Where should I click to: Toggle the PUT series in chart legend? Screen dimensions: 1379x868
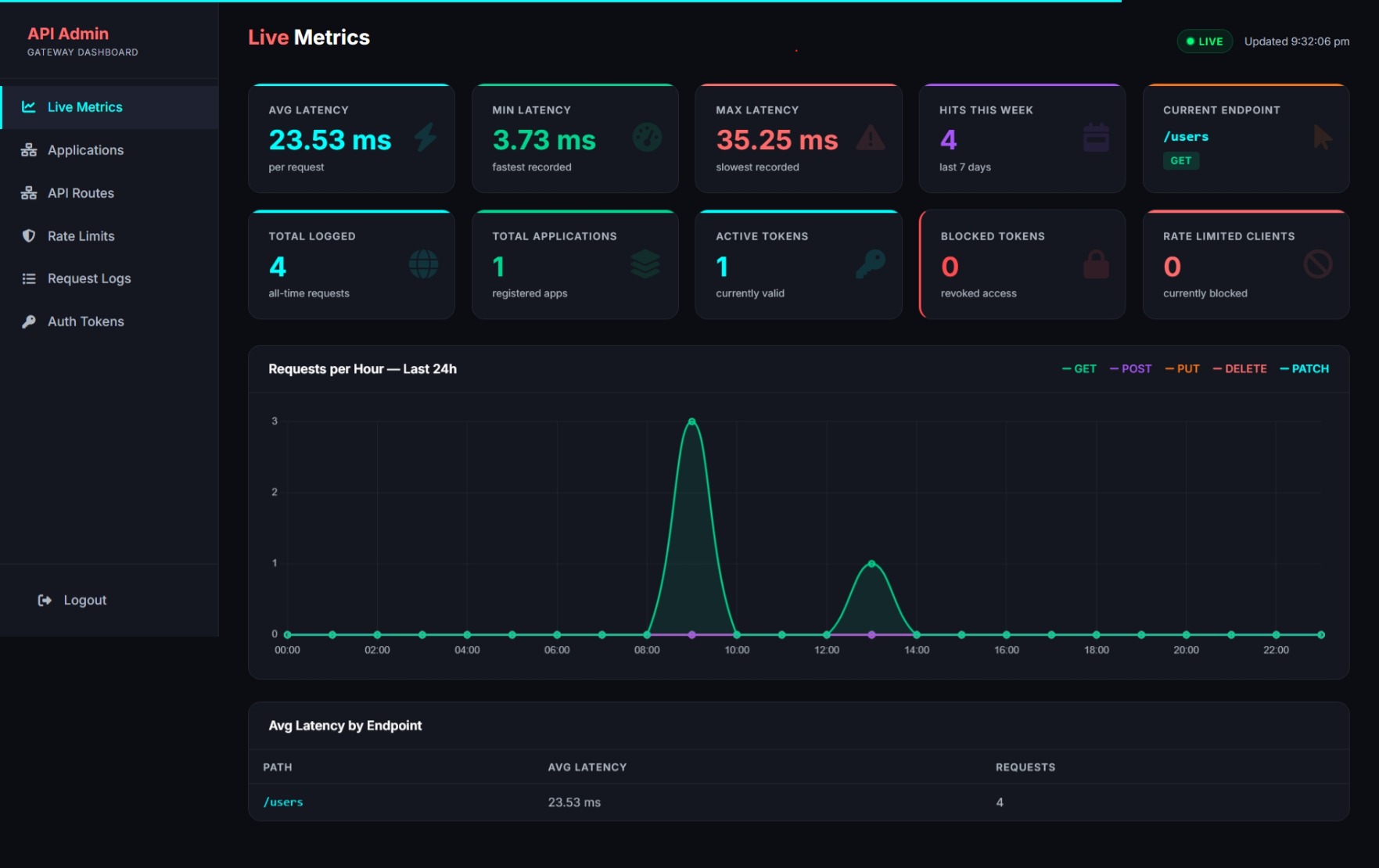[1182, 368]
